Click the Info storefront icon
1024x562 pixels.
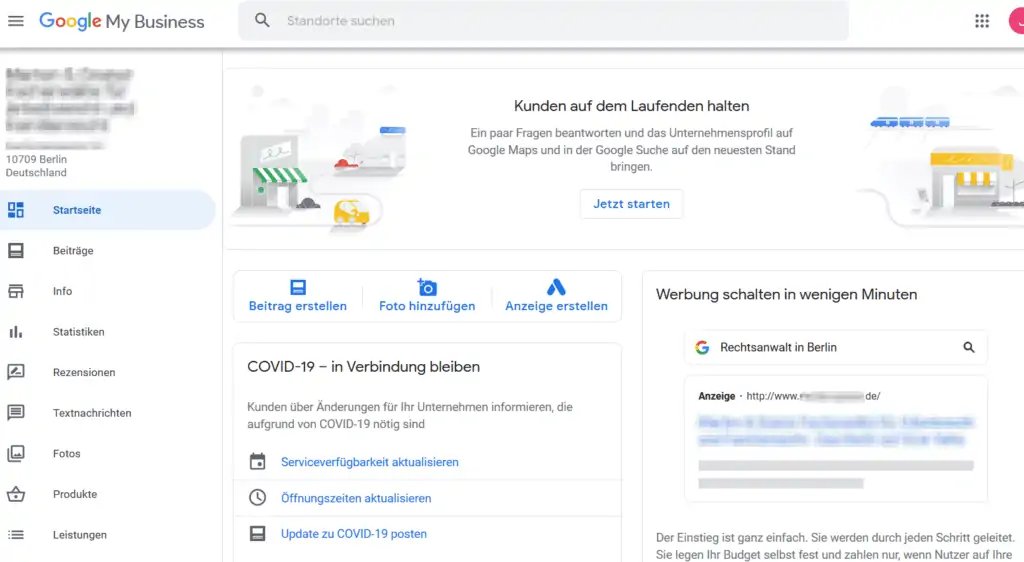click(16, 291)
